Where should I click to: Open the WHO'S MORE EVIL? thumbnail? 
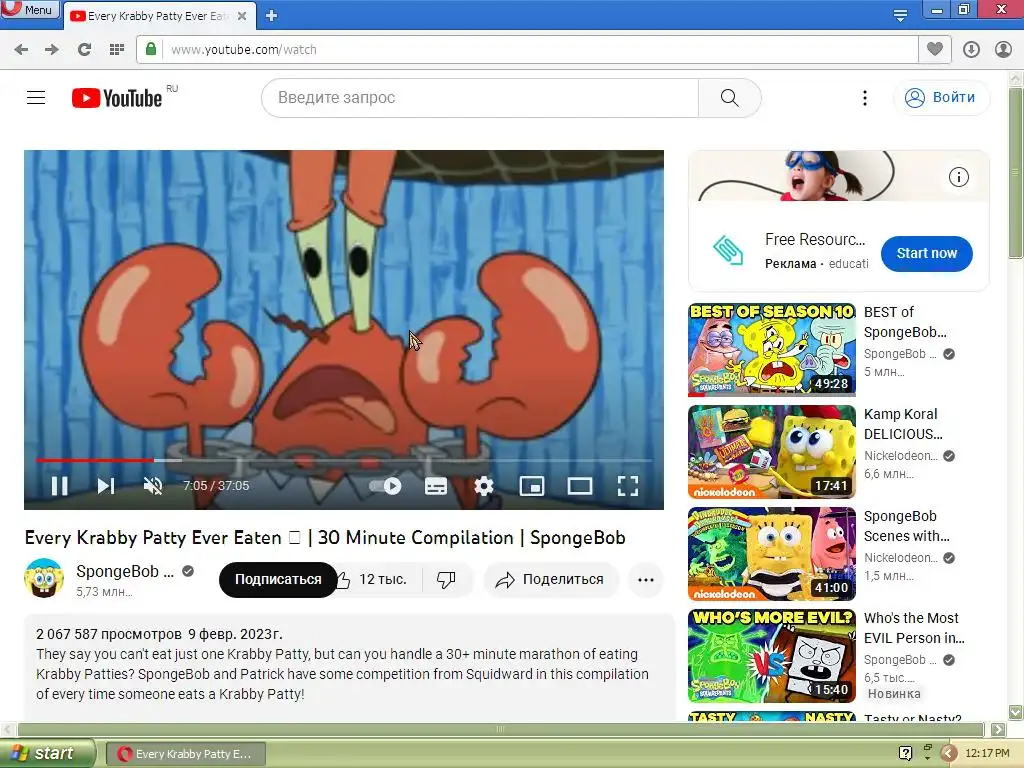coord(771,656)
